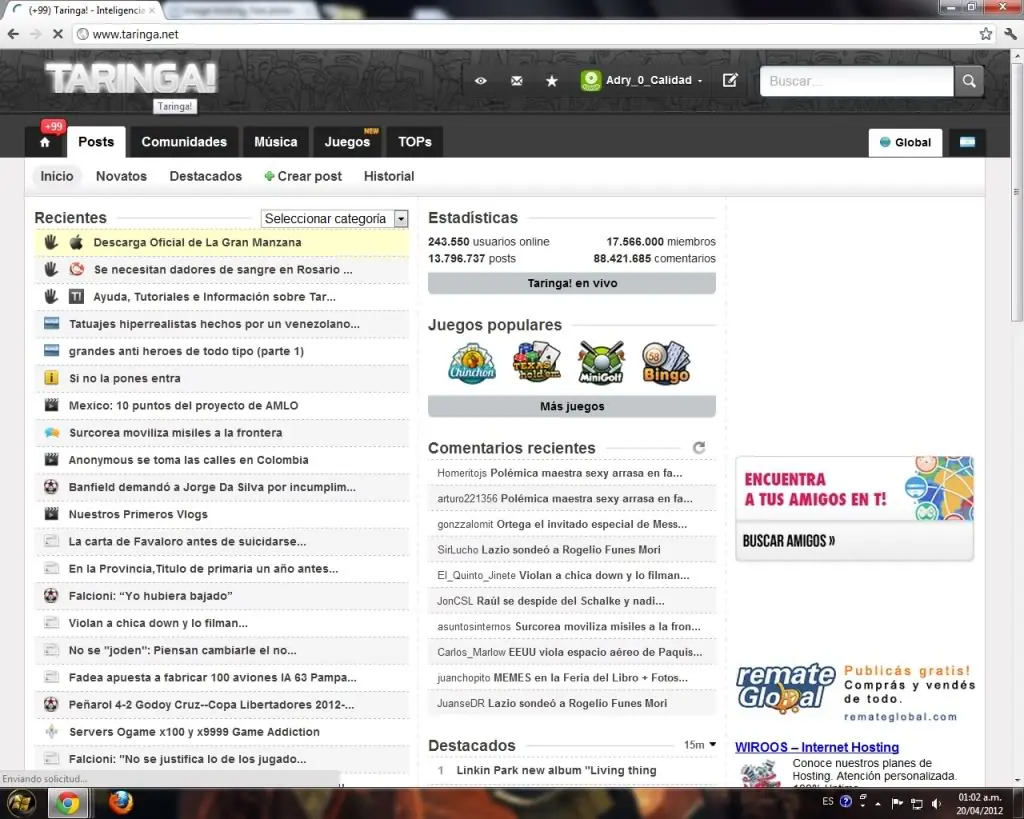Click browser back arrow

13,34
